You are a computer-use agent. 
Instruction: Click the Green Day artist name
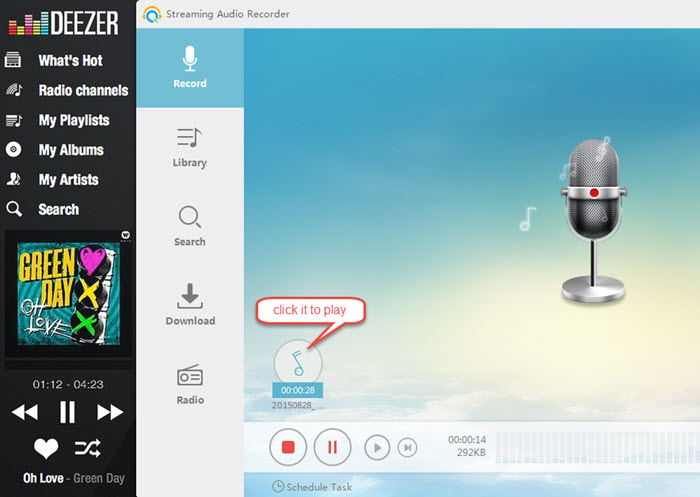(x=99, y=478)
